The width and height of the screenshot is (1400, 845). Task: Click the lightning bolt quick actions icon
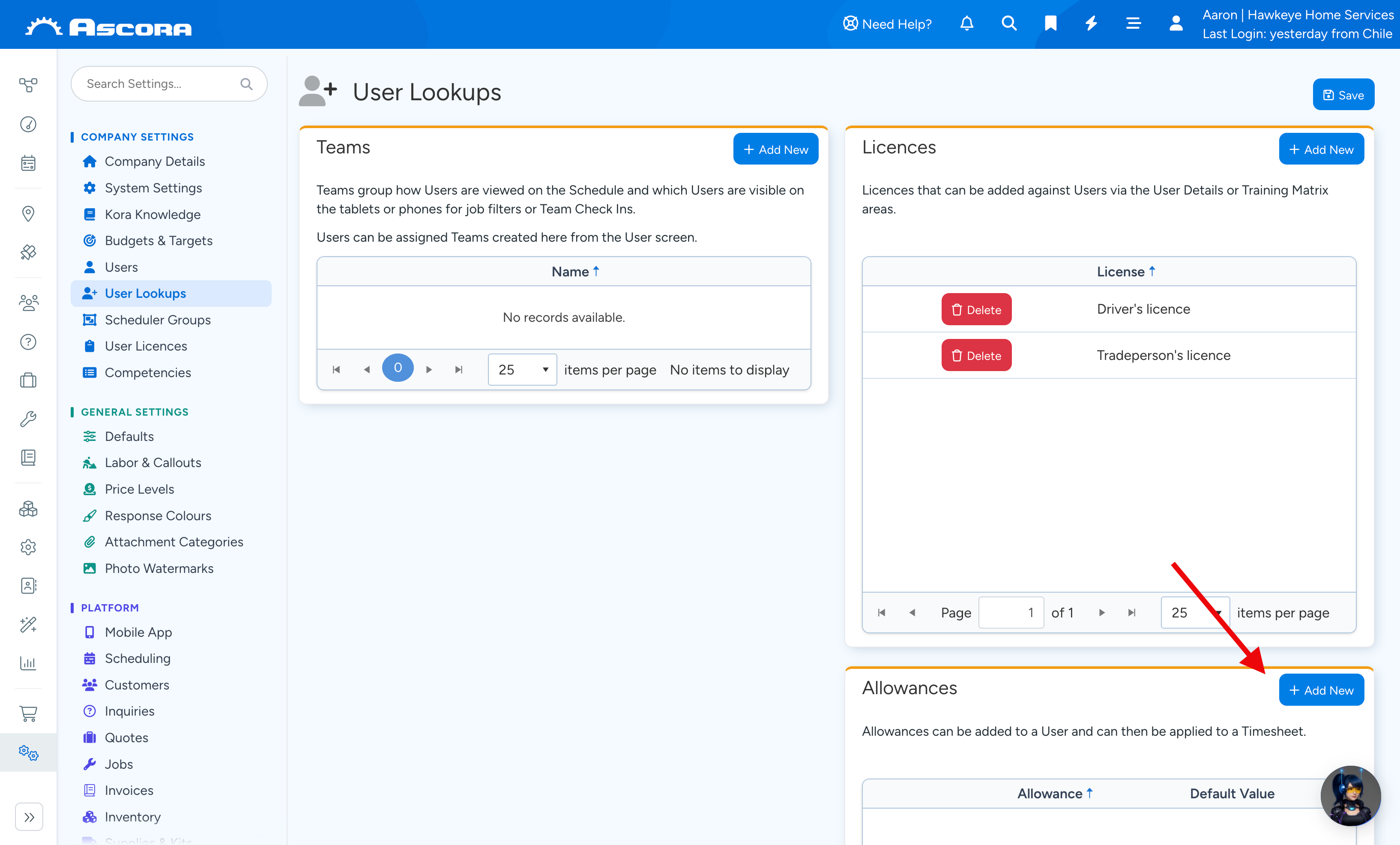tap(1091, 24)
